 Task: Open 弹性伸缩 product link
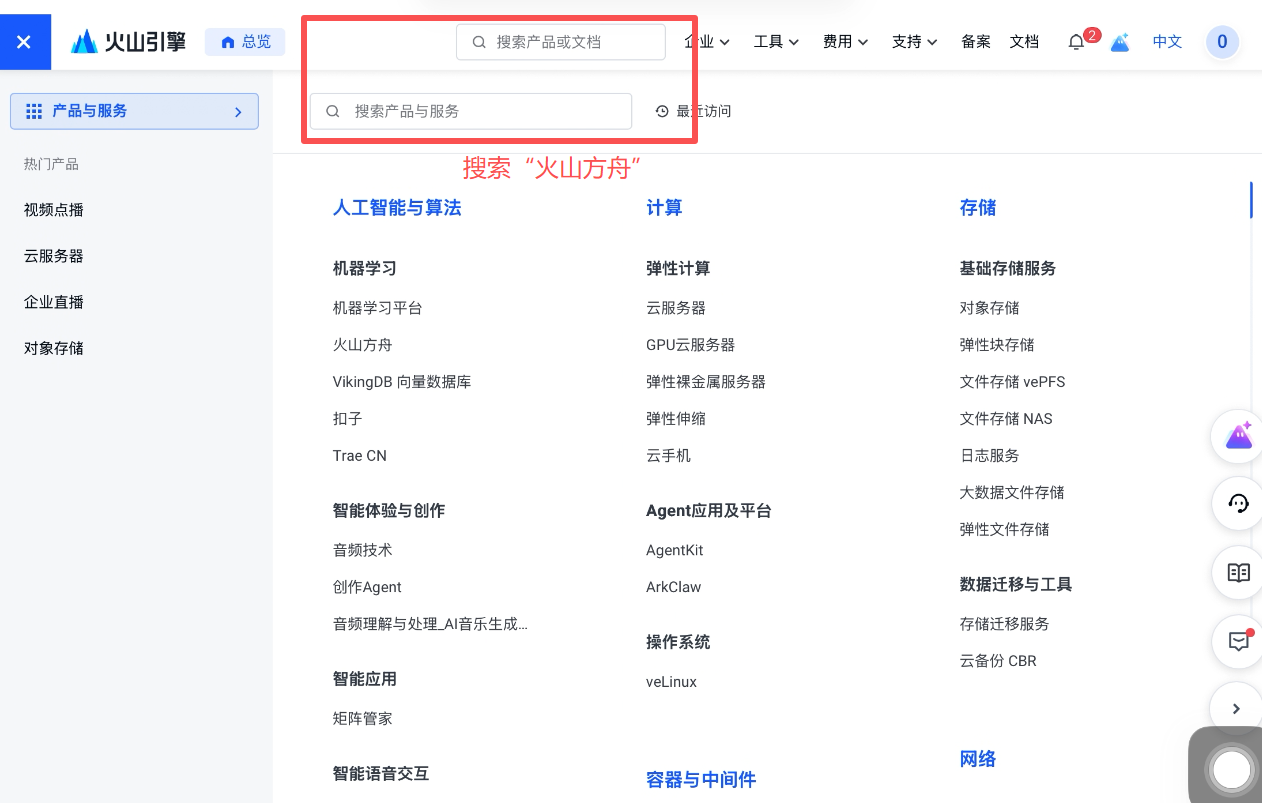676,419
